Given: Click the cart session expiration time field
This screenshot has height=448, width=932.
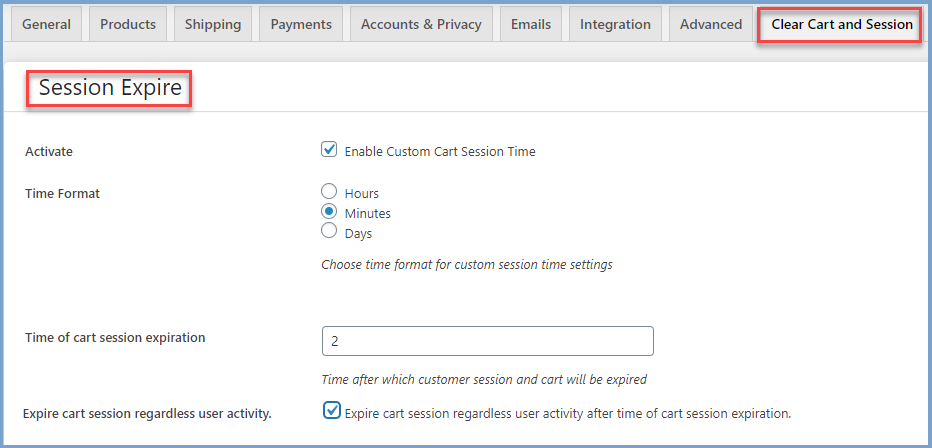Looking at the screenshot, I should [x=487, y=341].
